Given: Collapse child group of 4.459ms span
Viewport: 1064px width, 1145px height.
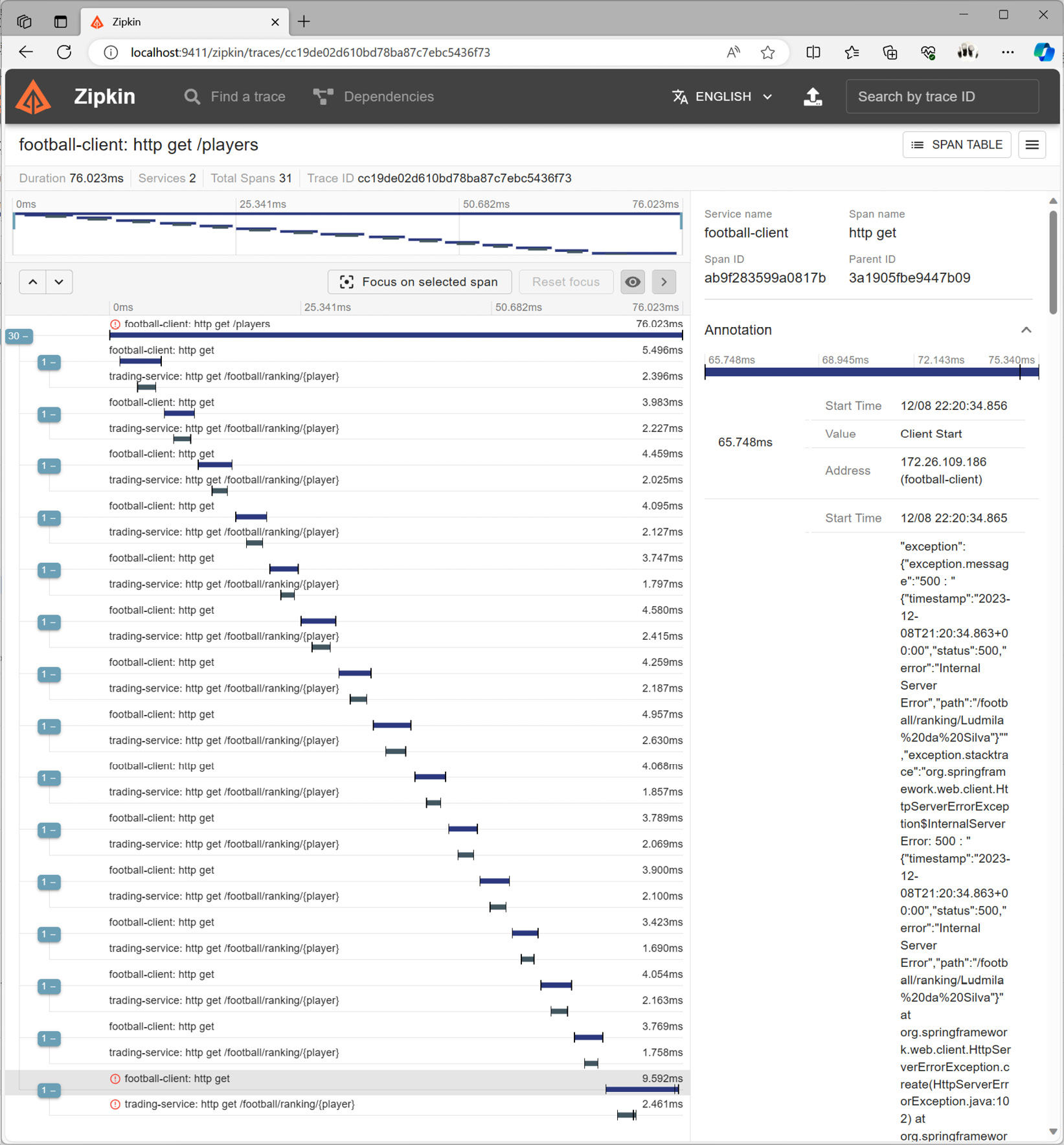Looking at the screenshot, I should coord(49,466).
